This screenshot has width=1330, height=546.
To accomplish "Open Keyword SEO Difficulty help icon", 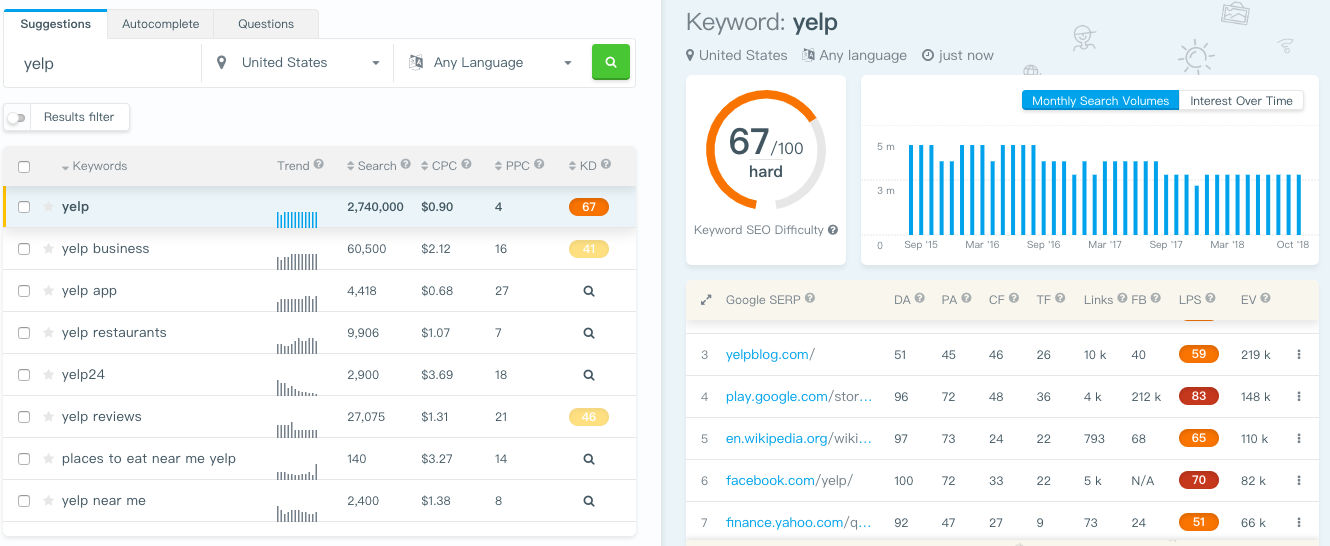I will coord(833,230).
